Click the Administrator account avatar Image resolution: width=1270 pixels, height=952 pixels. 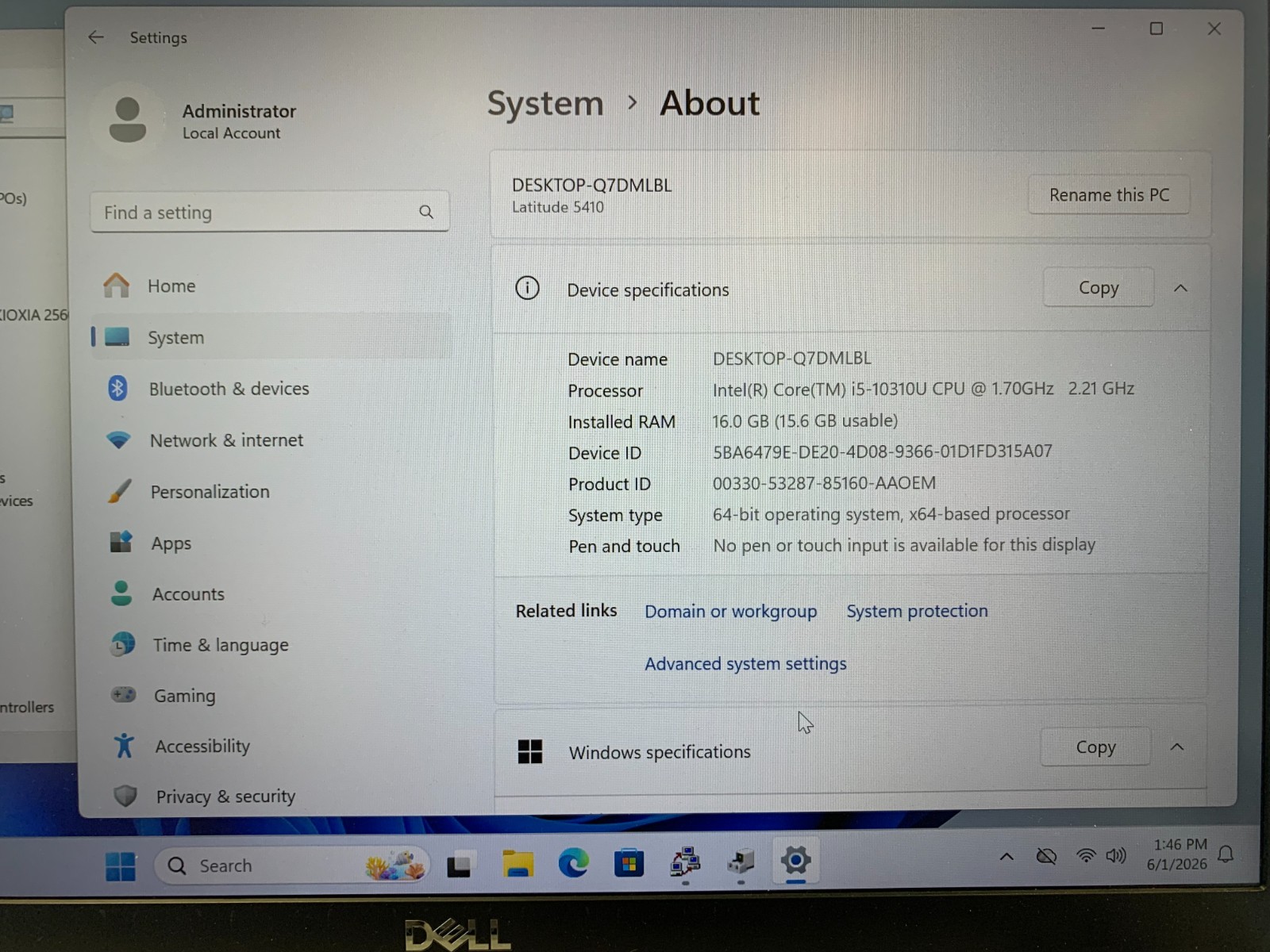click(x=128, y=120)
